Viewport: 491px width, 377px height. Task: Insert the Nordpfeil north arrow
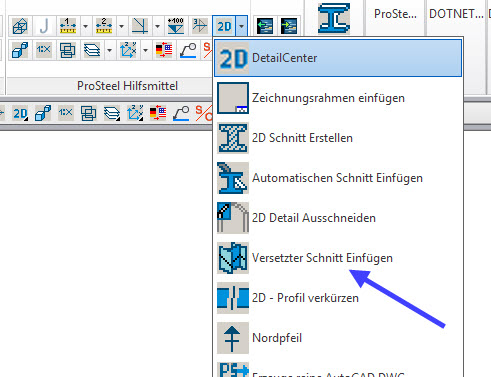[338, 338]
